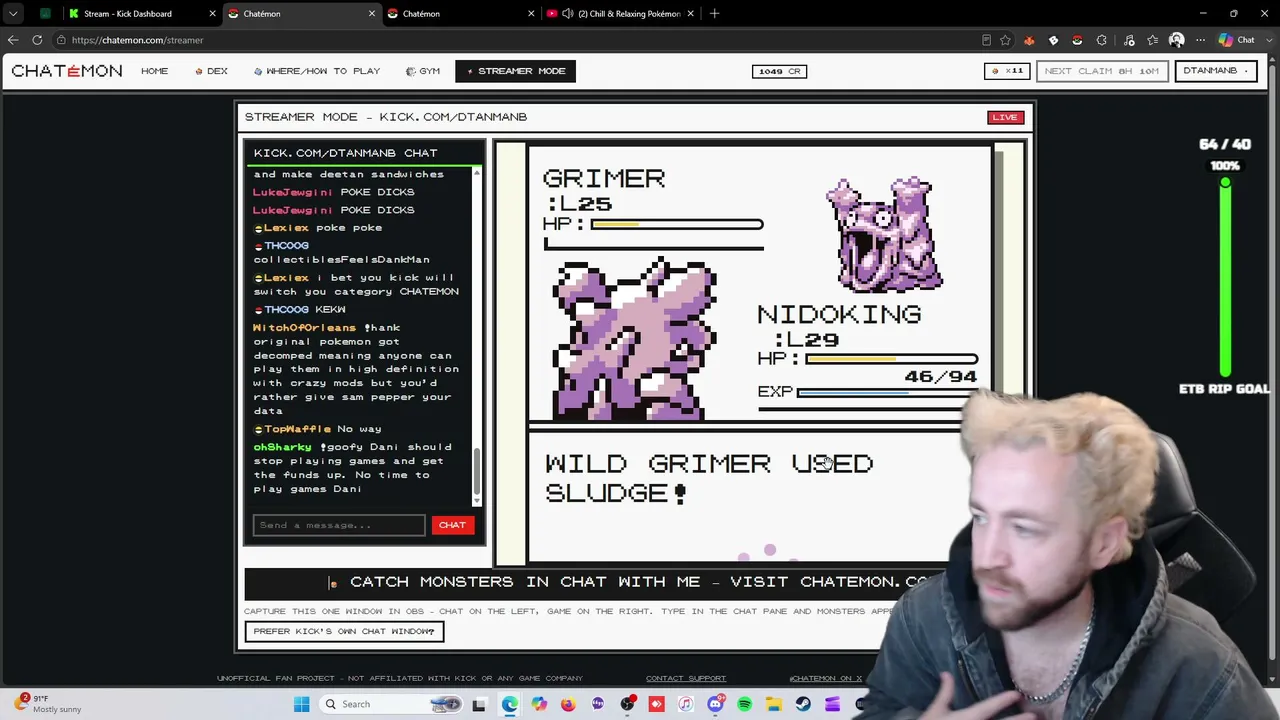Focus the Send a message input
The width and height of the screenshot is (1280, 720).
click(339, 525)
